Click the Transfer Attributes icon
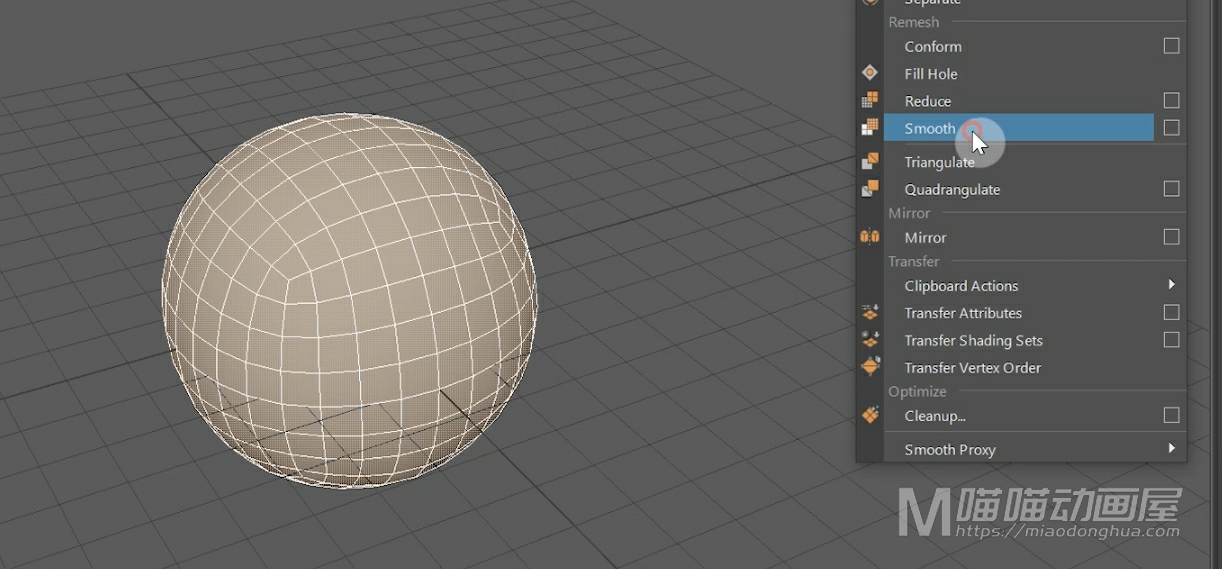 [x=870, y=312]
